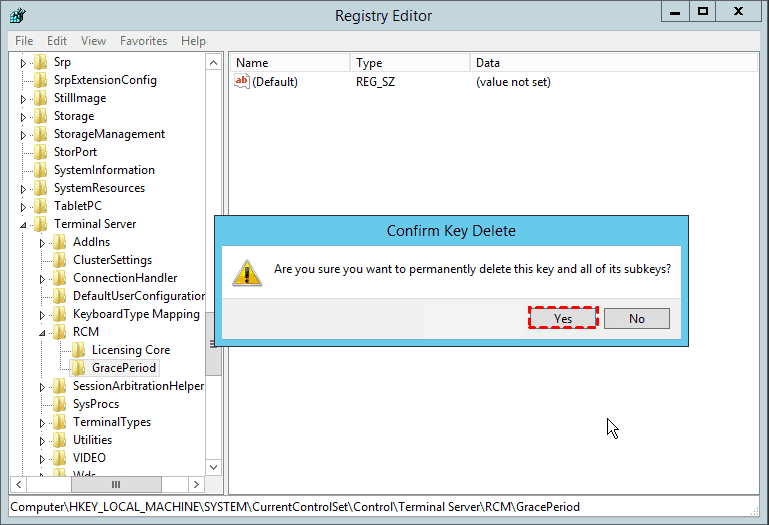Select the Storage folder icon
769x525 pixels.
[41, 116]
